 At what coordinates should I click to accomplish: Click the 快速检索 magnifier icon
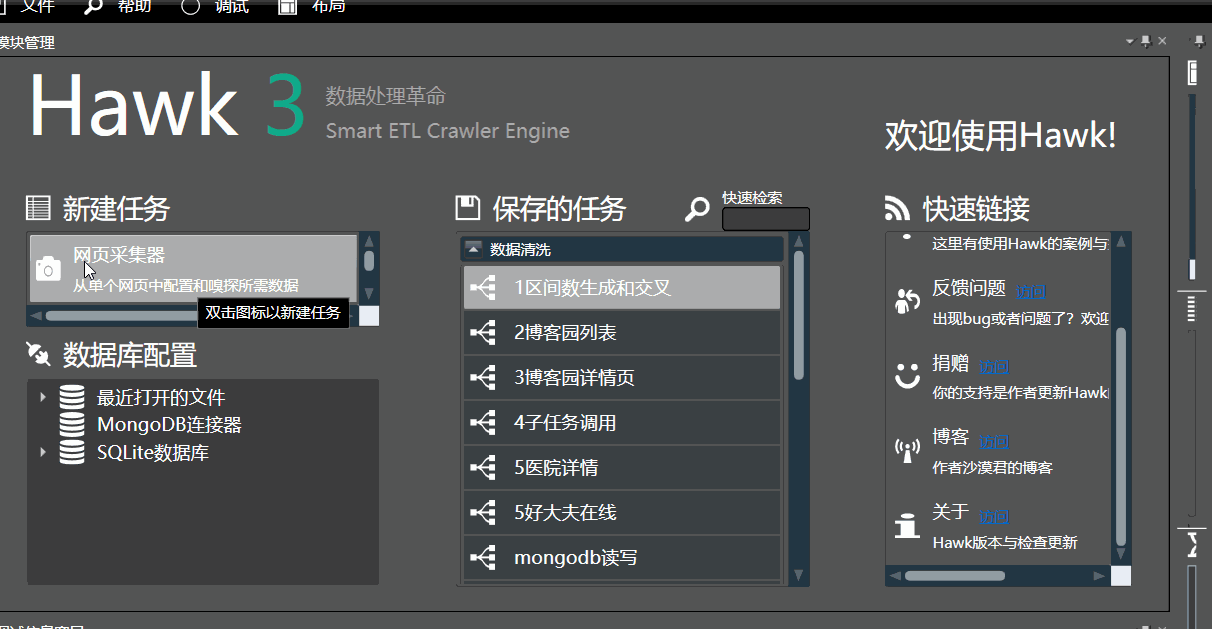(x=697, y=210)
